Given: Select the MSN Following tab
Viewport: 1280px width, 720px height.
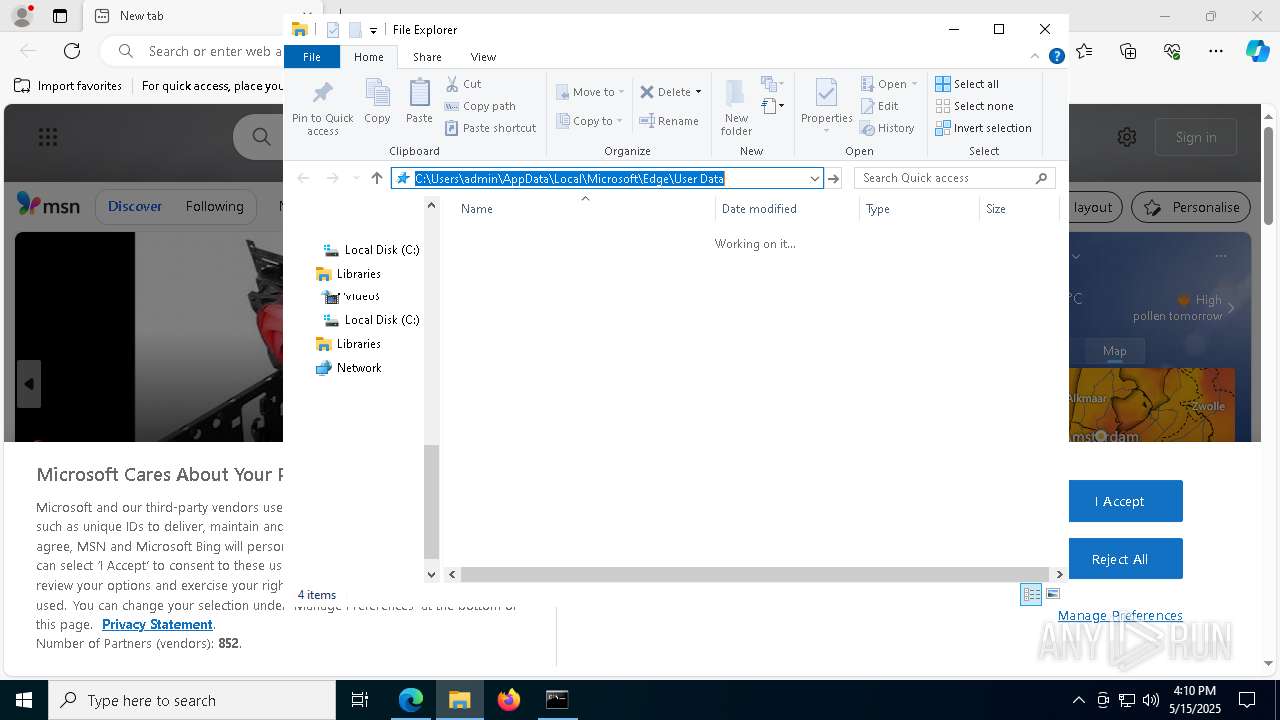Looking at the screenshot, I should click(x=214, y=206).
